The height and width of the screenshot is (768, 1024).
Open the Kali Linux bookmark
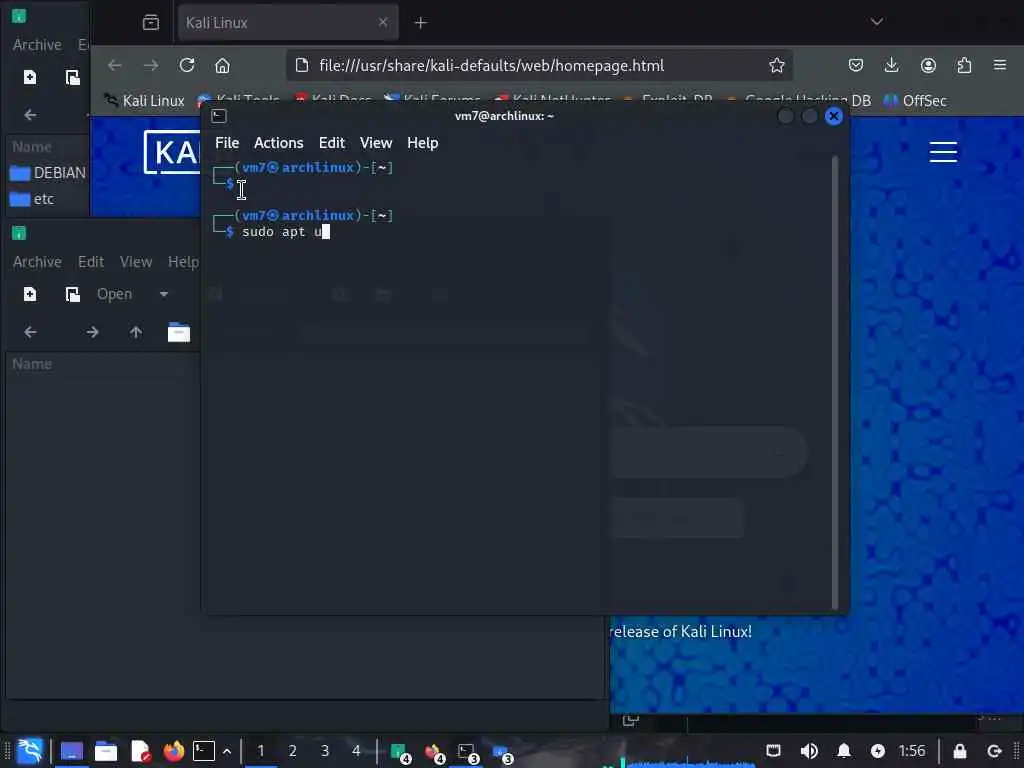[145, 101]
